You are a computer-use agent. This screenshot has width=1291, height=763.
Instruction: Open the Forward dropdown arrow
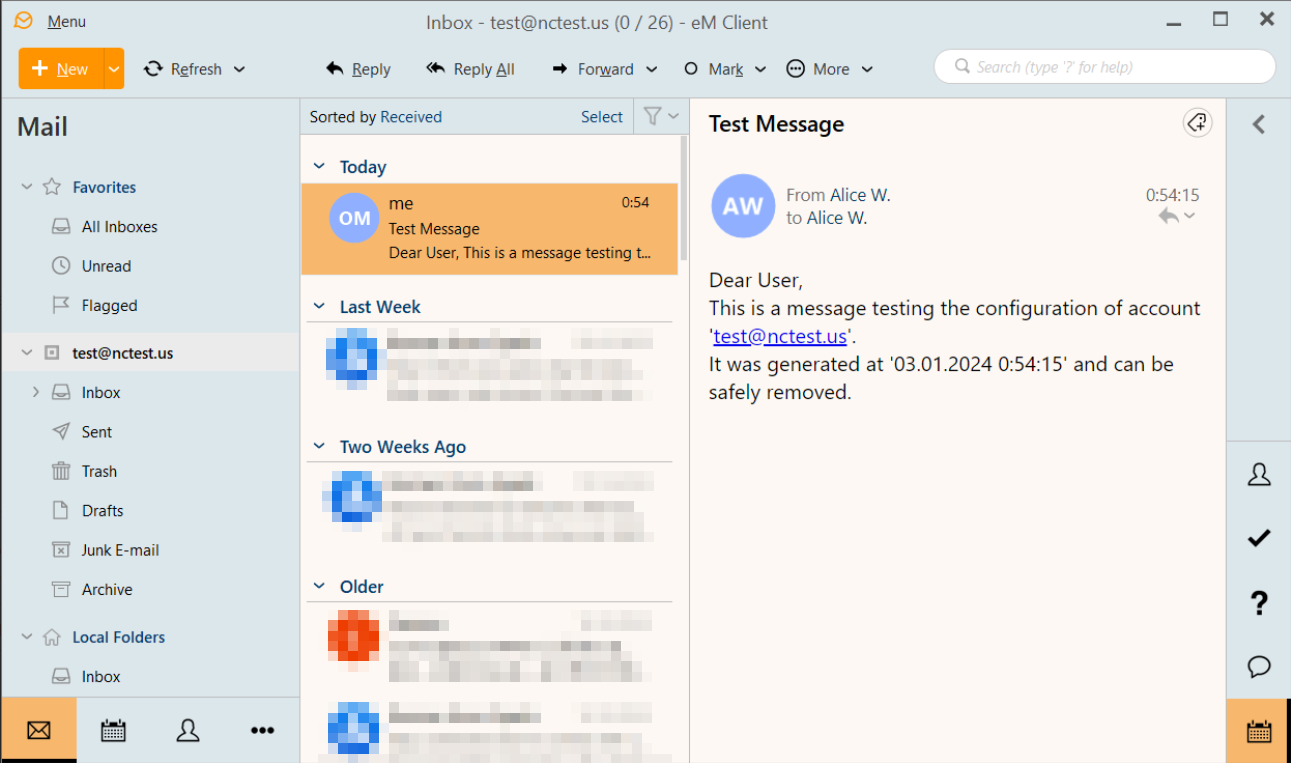click(x=652, y=69)
